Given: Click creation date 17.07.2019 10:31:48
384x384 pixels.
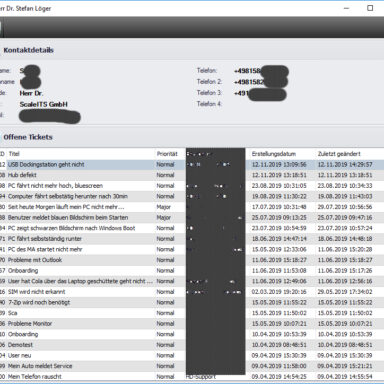Looking at the screenshot, I should click(279, 207).
